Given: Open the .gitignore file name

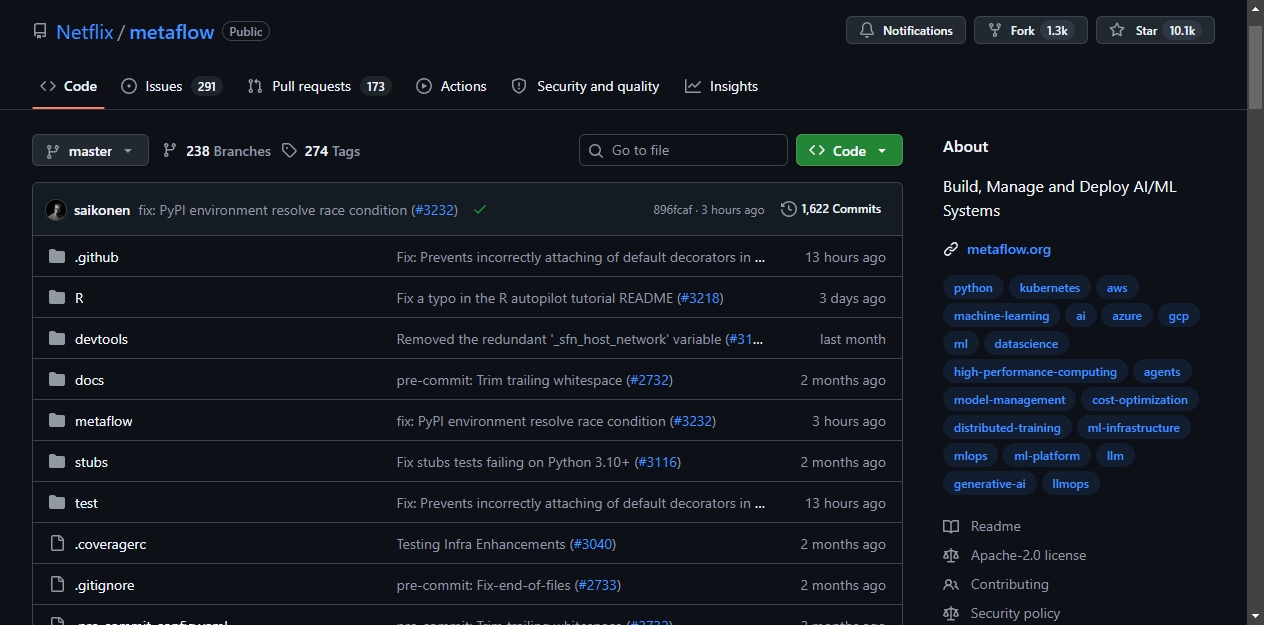Looking at the screenshot, I should [105, 585].
